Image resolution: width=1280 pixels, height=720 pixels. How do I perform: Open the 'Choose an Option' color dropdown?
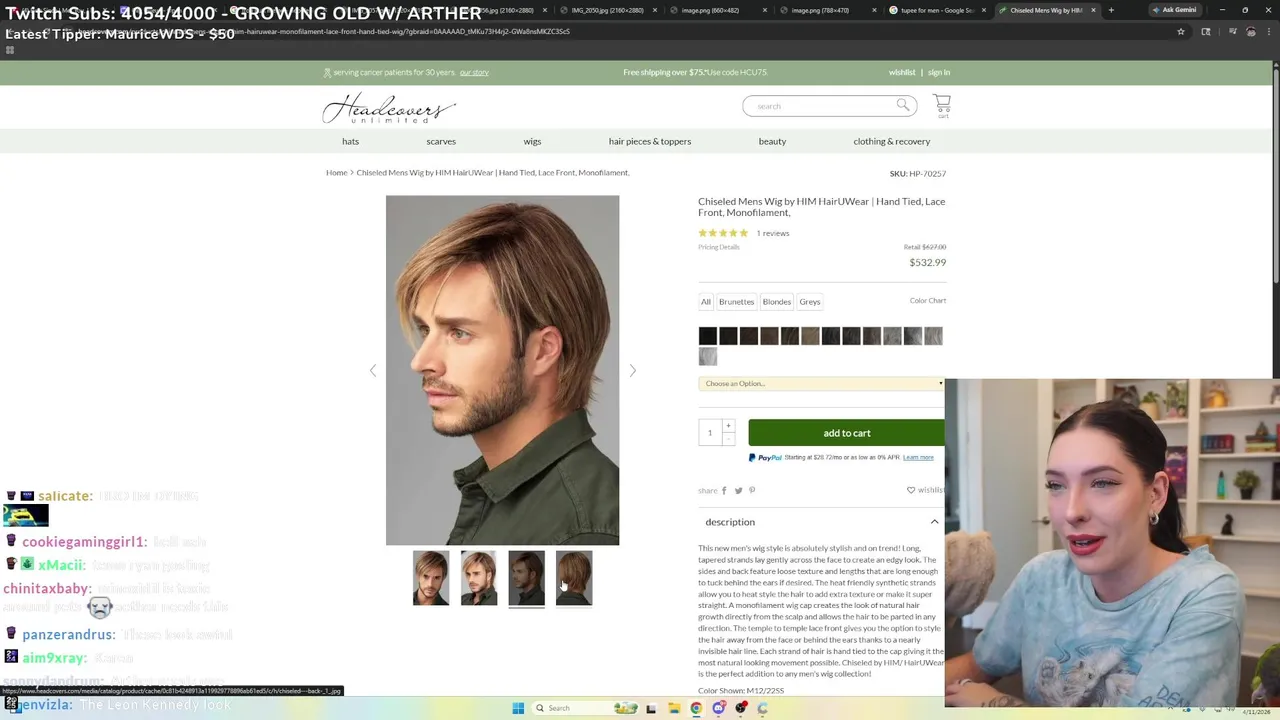pyautogui.click(x=821, y=383)
